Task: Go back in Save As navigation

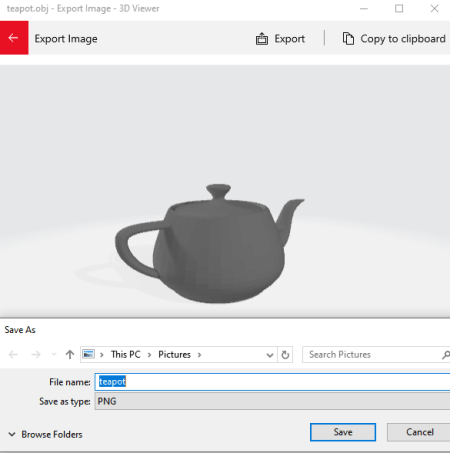Action: [13, 354]
